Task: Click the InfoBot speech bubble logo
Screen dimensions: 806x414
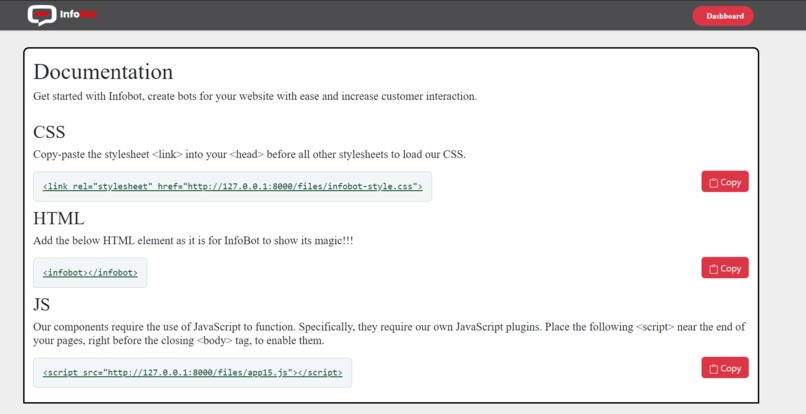Action: click(42, 15)
